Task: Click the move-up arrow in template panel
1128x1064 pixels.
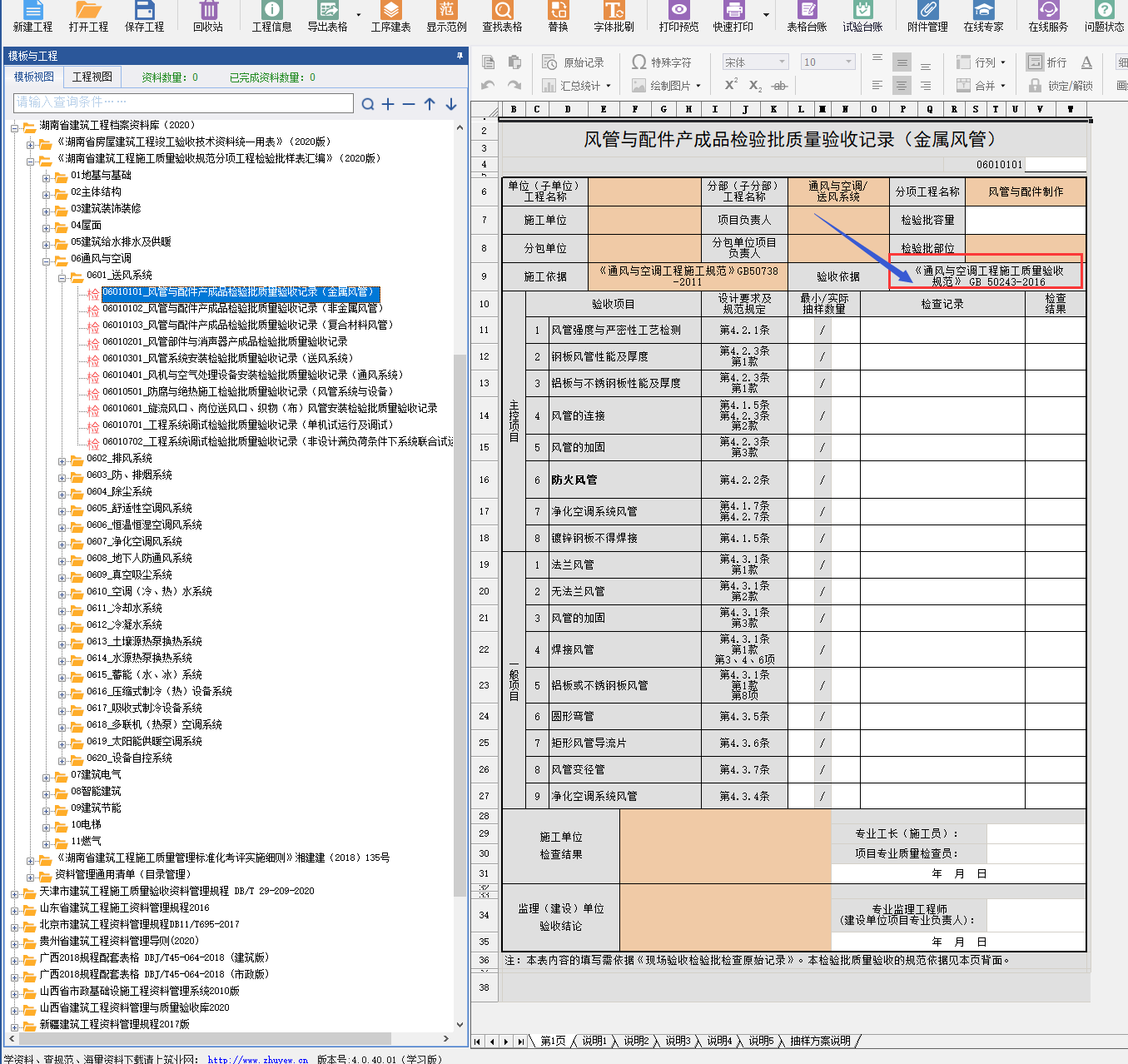Action: click(430, 103)
